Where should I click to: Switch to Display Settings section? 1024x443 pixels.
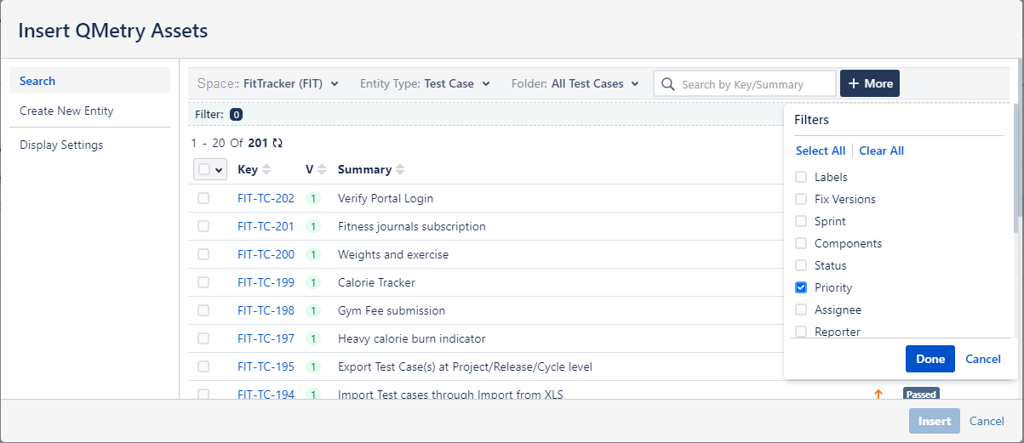click(x=61, y=145)
